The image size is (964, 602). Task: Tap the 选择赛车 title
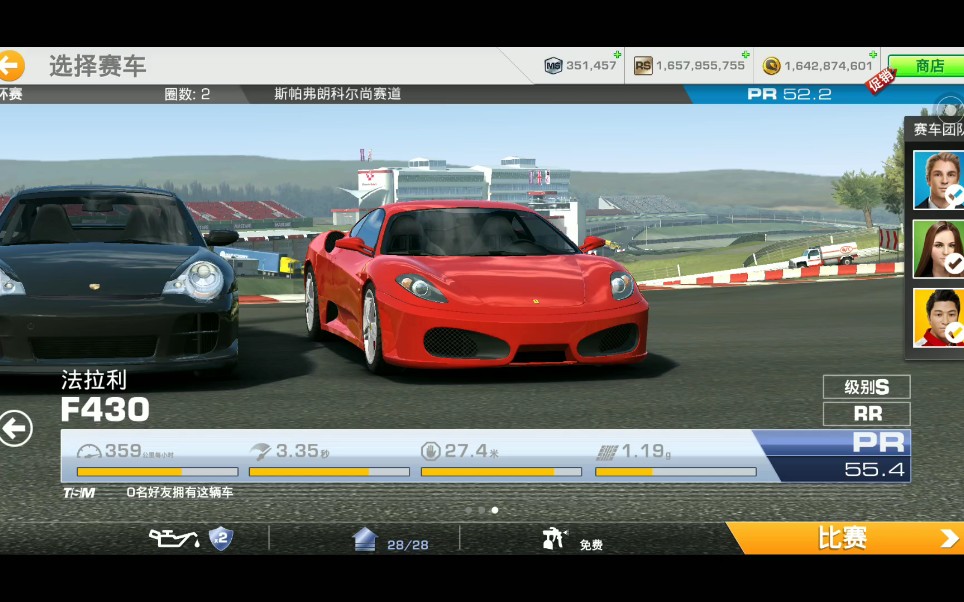pos(97,66)
